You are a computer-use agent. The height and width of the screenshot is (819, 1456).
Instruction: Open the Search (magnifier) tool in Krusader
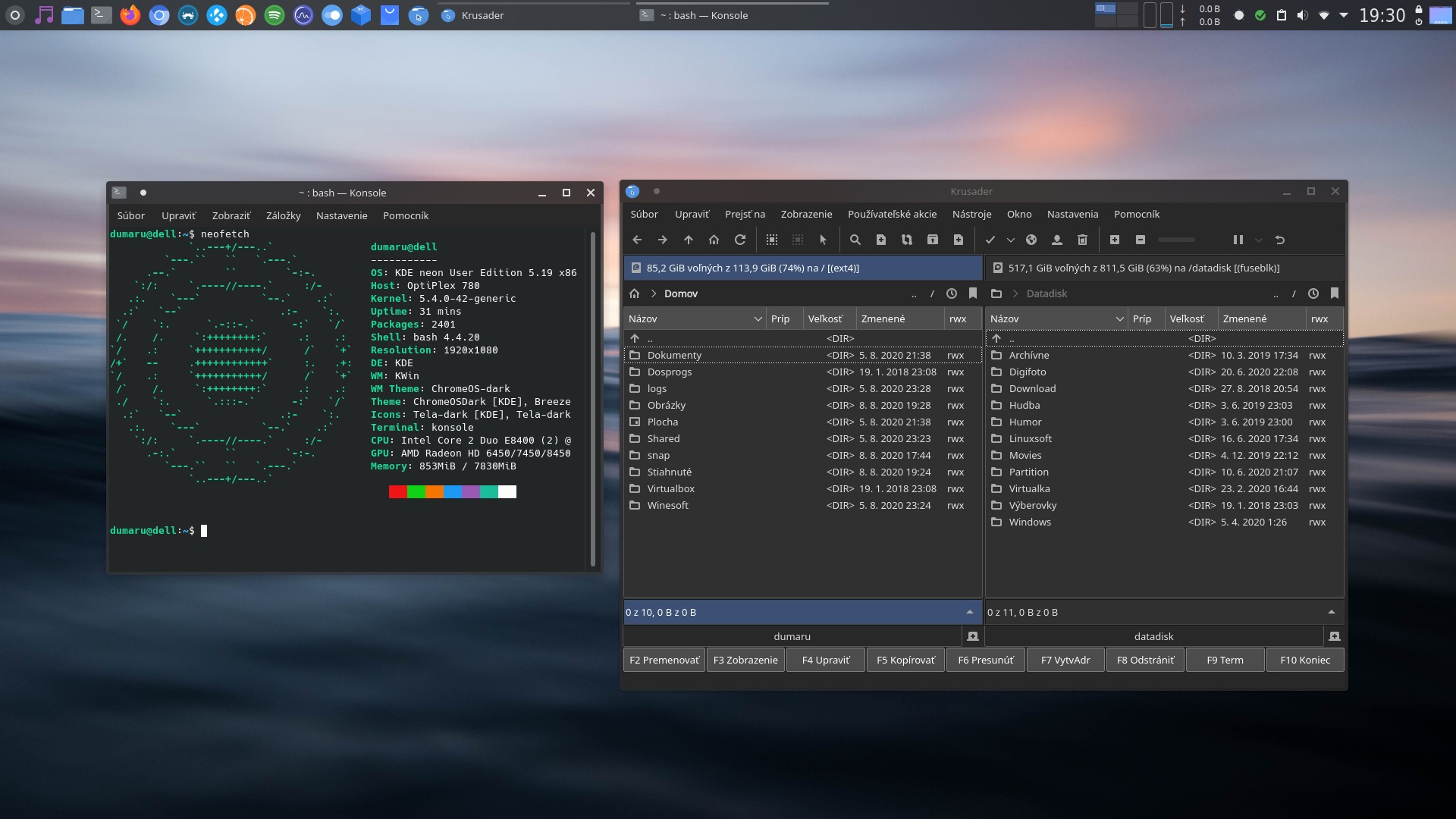coord(855,240)
